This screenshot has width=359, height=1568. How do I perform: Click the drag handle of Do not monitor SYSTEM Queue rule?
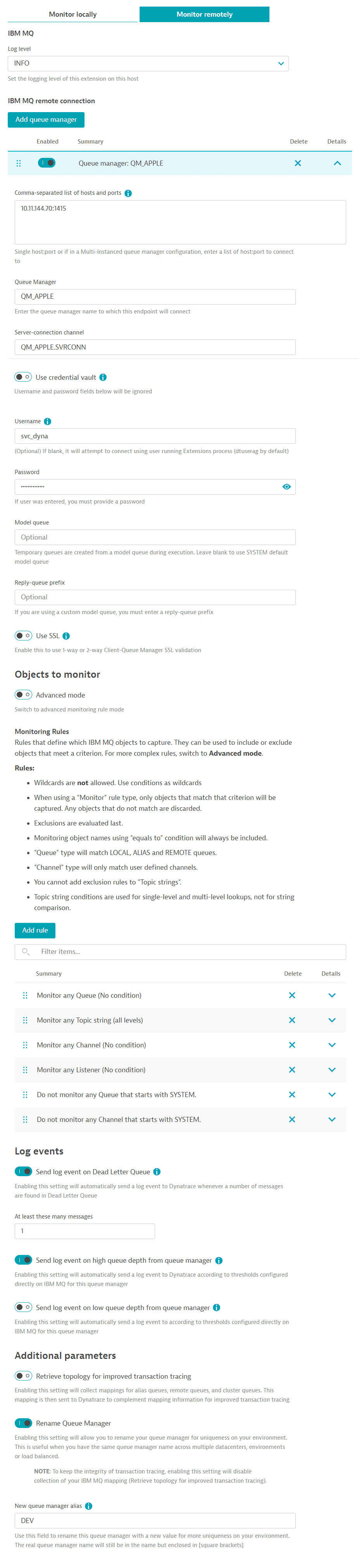click(25, 1094)
